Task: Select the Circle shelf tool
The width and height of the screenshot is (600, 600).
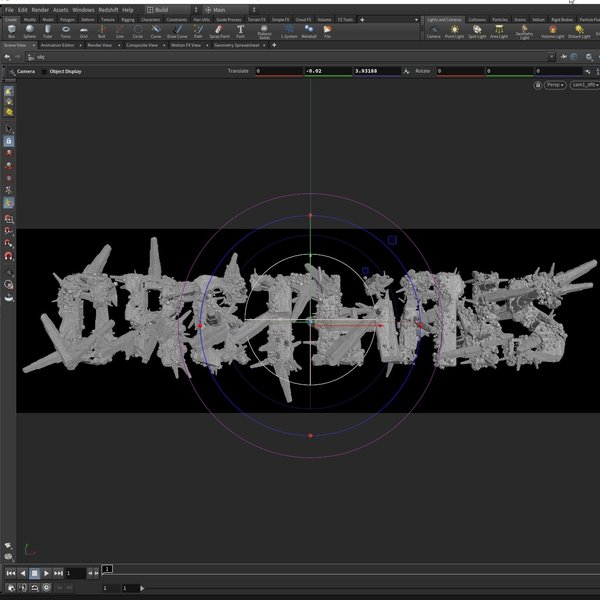Action: [138, 31]
